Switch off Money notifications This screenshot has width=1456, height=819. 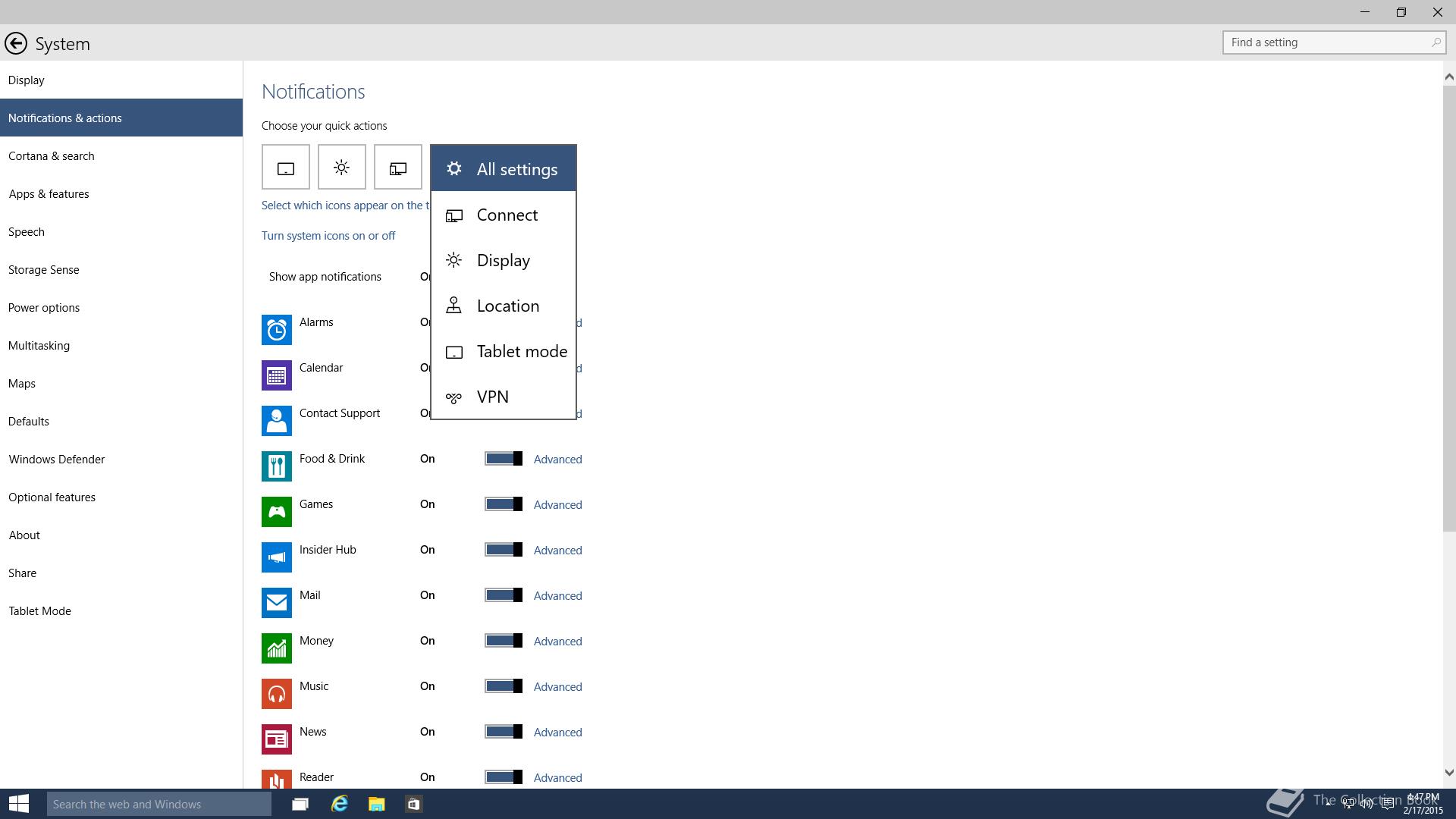[x=504, y=641]
